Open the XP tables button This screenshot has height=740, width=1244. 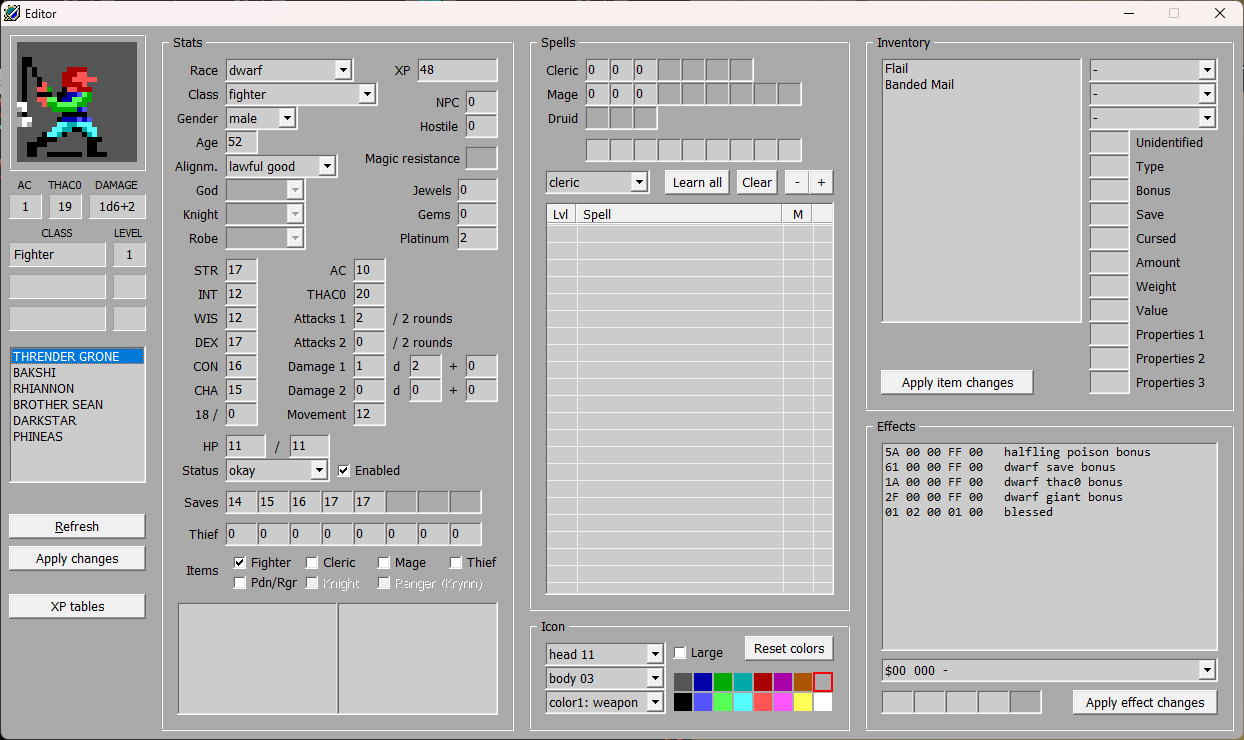point(77,606)
